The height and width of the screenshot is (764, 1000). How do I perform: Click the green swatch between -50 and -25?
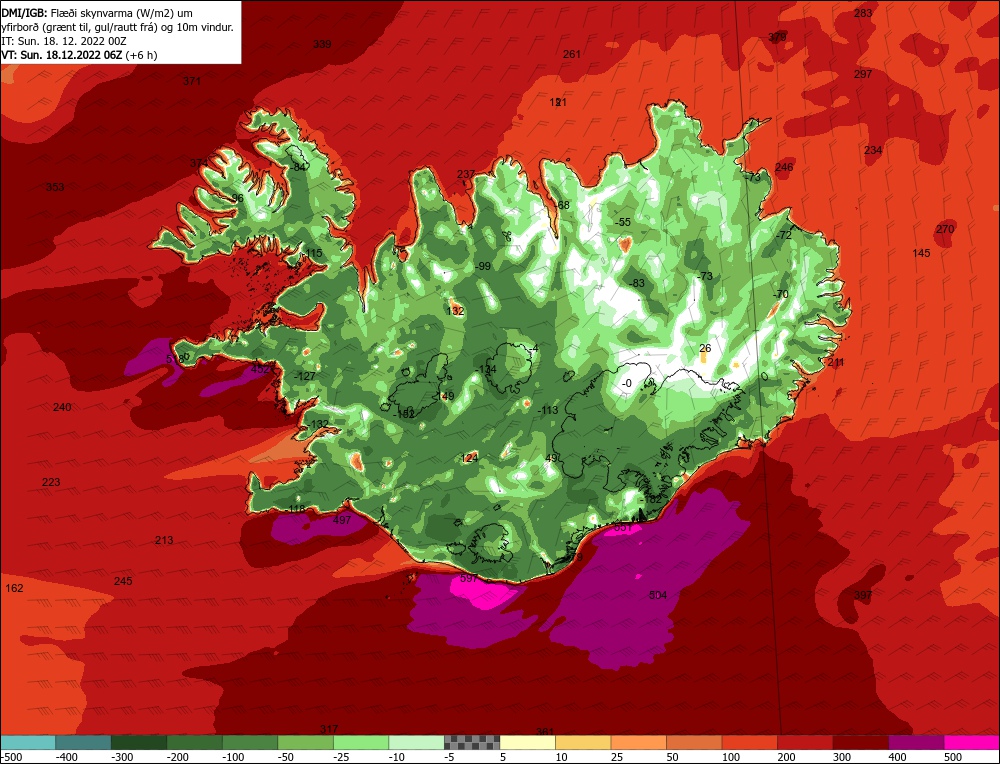[305, 742]
